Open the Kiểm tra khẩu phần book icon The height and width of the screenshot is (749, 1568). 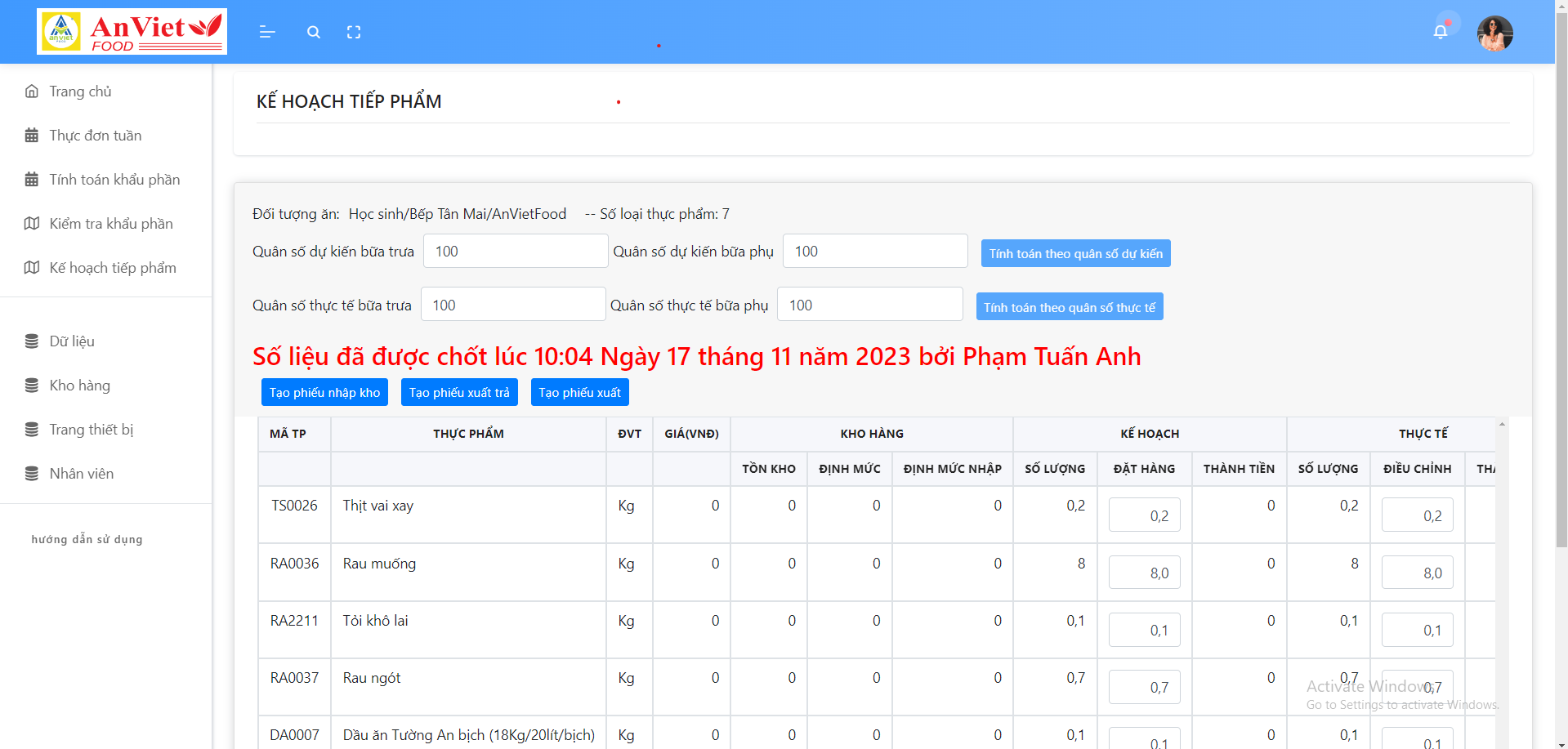(x=32, y=223)
